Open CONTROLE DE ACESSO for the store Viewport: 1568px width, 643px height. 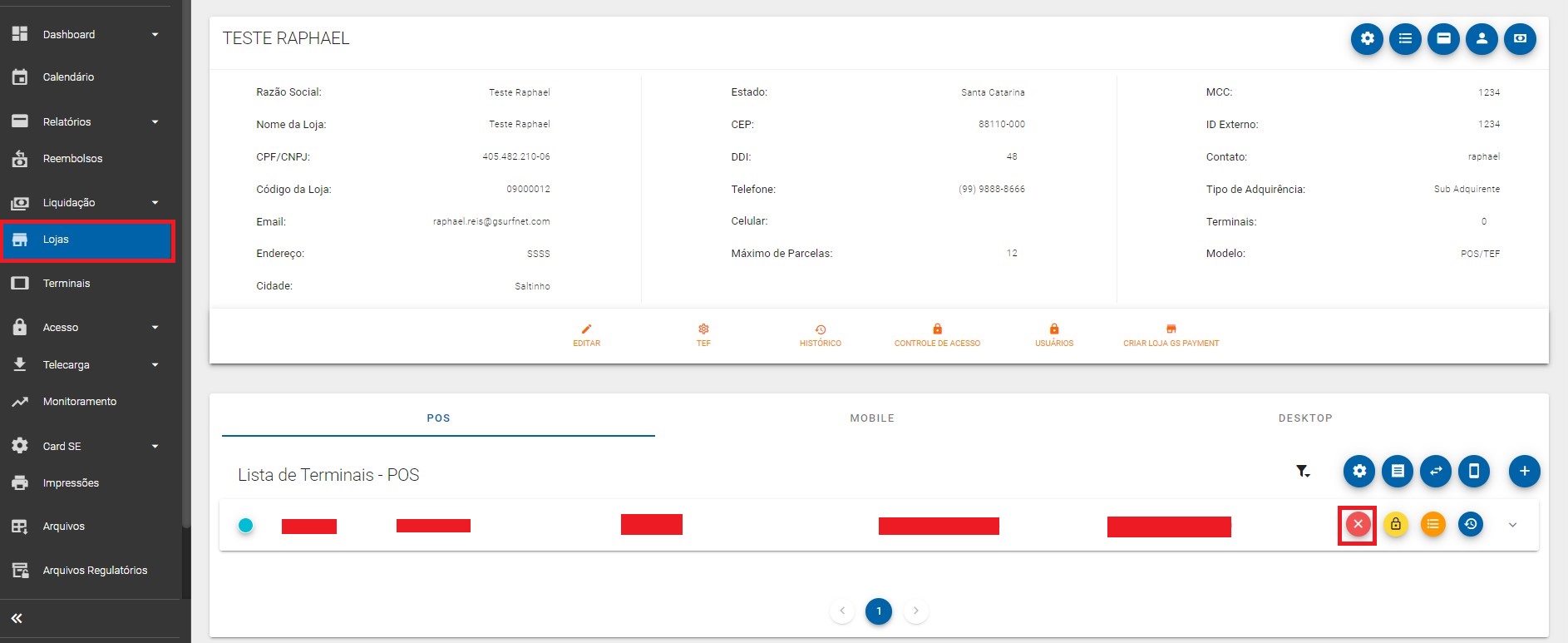(x=937, y=335)
